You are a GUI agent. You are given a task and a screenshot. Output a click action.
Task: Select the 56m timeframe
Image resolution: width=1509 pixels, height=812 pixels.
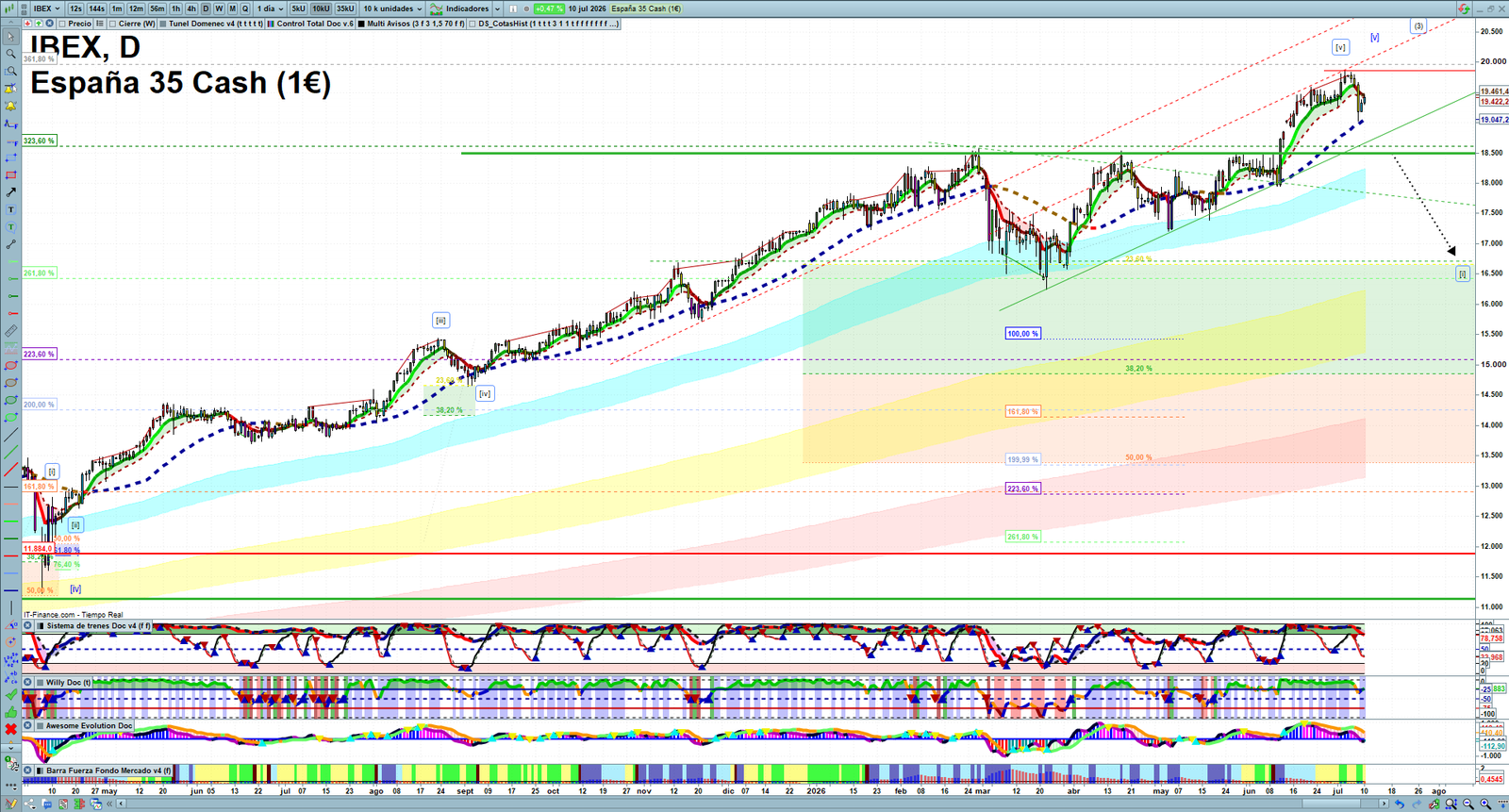coord(158,8)
